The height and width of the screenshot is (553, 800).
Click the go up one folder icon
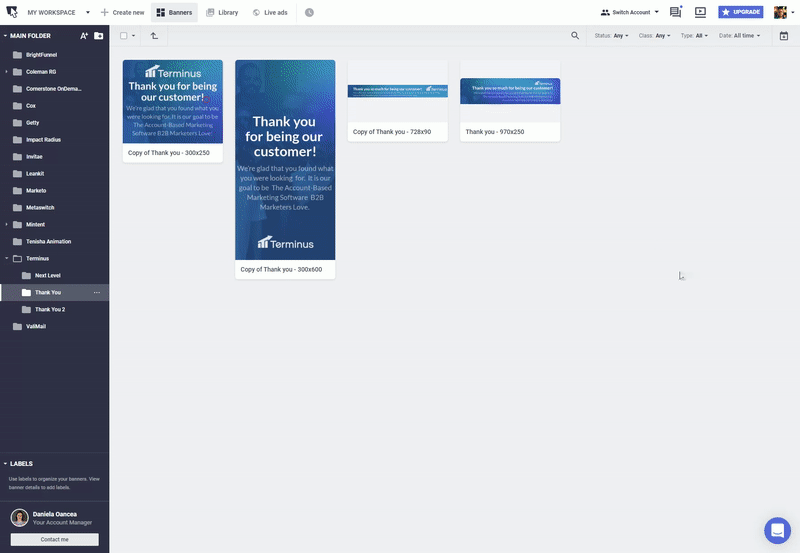154,36
